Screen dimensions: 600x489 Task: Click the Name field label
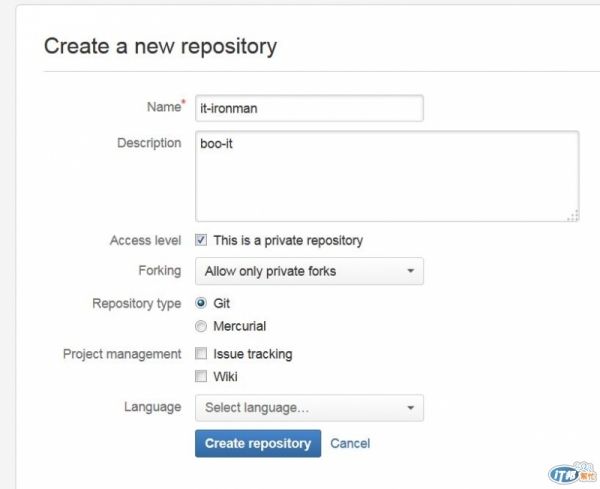[166, 107]
